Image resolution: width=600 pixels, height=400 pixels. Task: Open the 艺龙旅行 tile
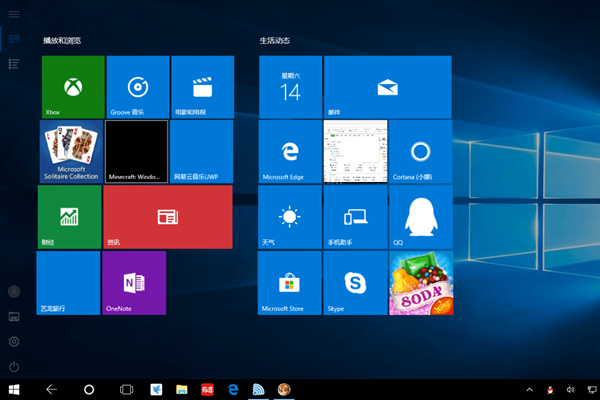[68, 283]
